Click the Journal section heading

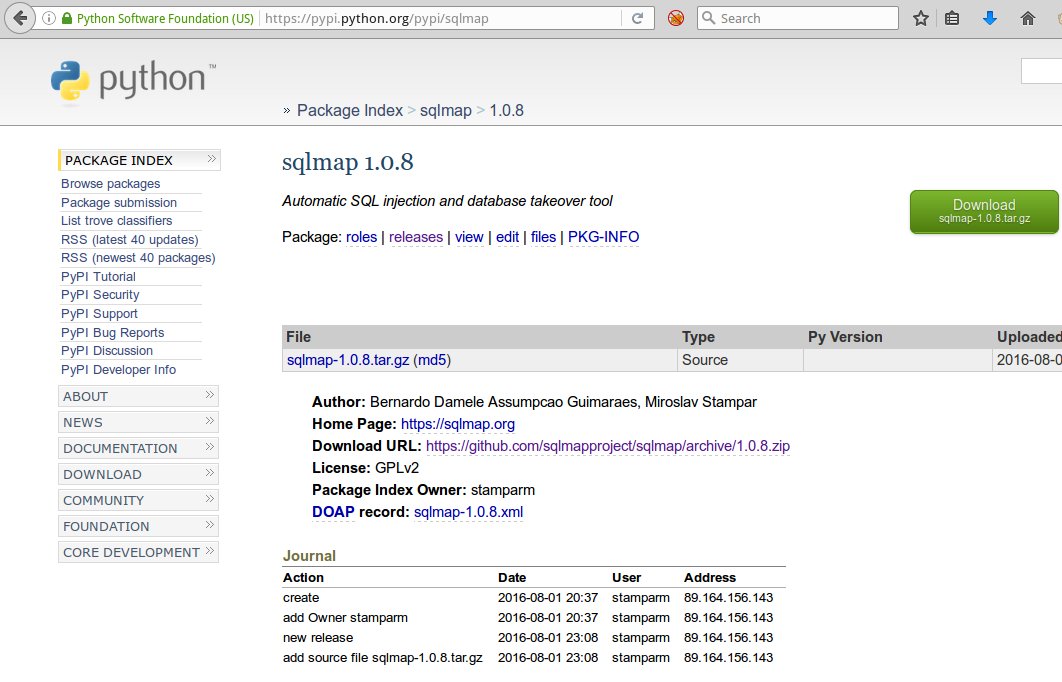[x=309, y=556]
